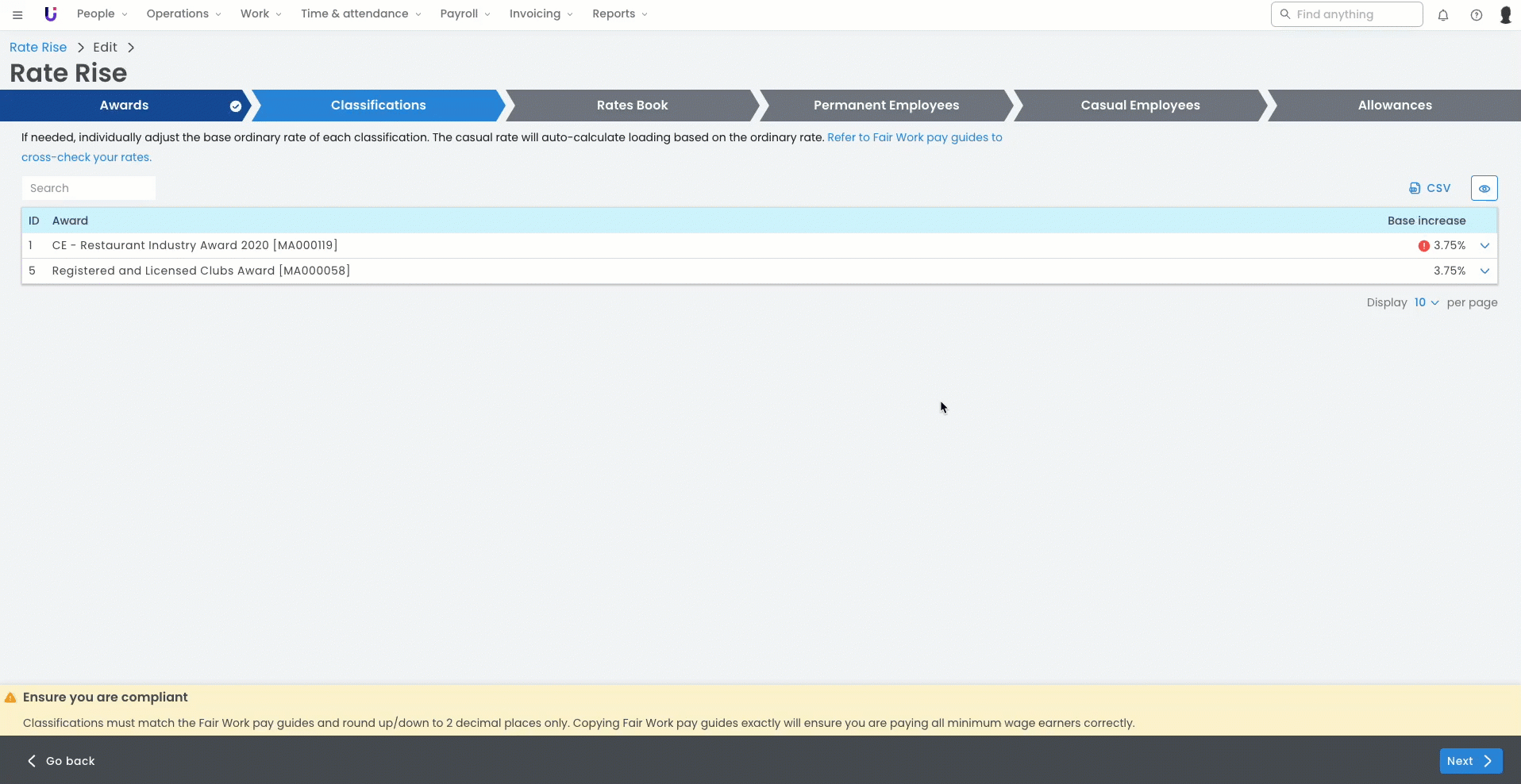
Task: Open the user profile avatar
Action: (x=1505, y=15)
